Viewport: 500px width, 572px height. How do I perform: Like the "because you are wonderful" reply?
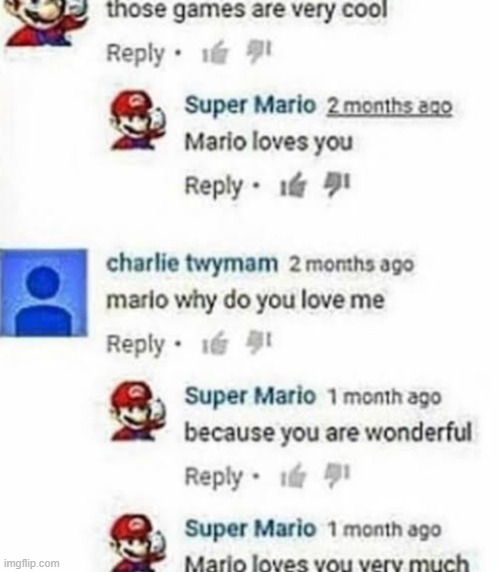tap(293, 475)
